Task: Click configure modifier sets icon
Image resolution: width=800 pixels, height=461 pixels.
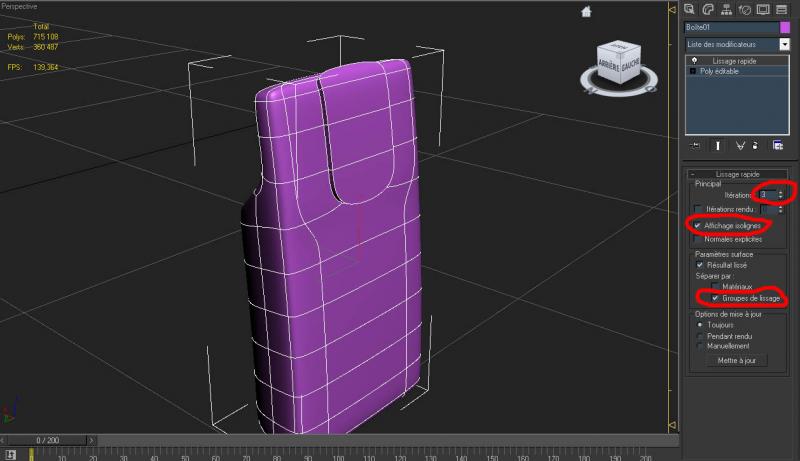Action: click(x=777, y=146)
